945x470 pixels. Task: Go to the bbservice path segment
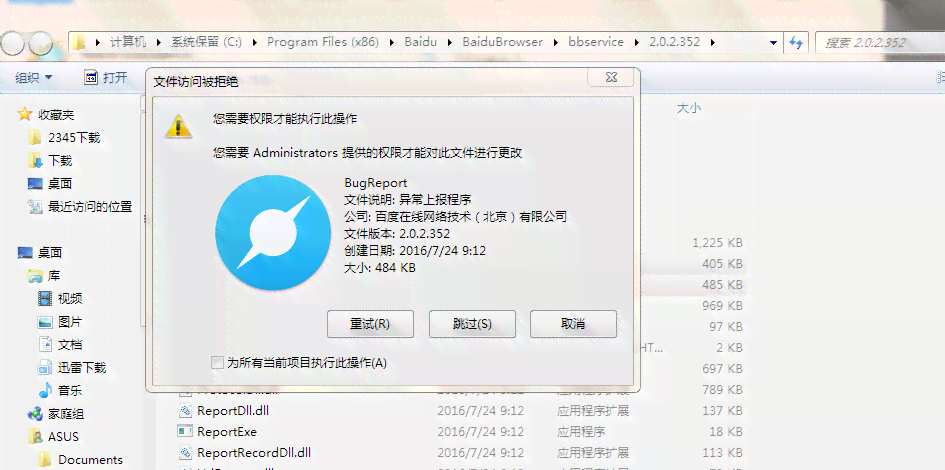(x=596, y=42)
